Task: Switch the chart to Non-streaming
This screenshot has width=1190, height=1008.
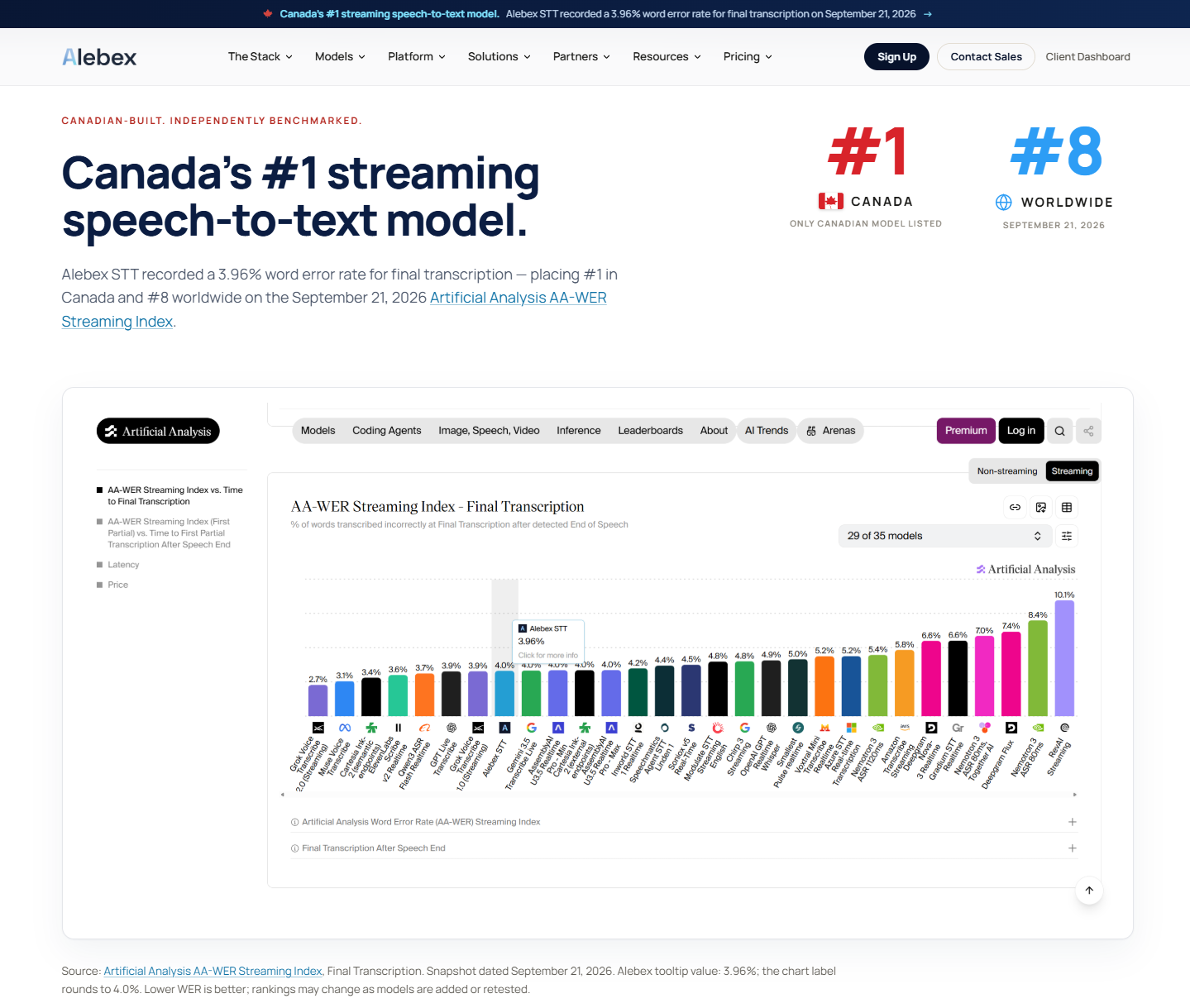Action: [1007, 471]
